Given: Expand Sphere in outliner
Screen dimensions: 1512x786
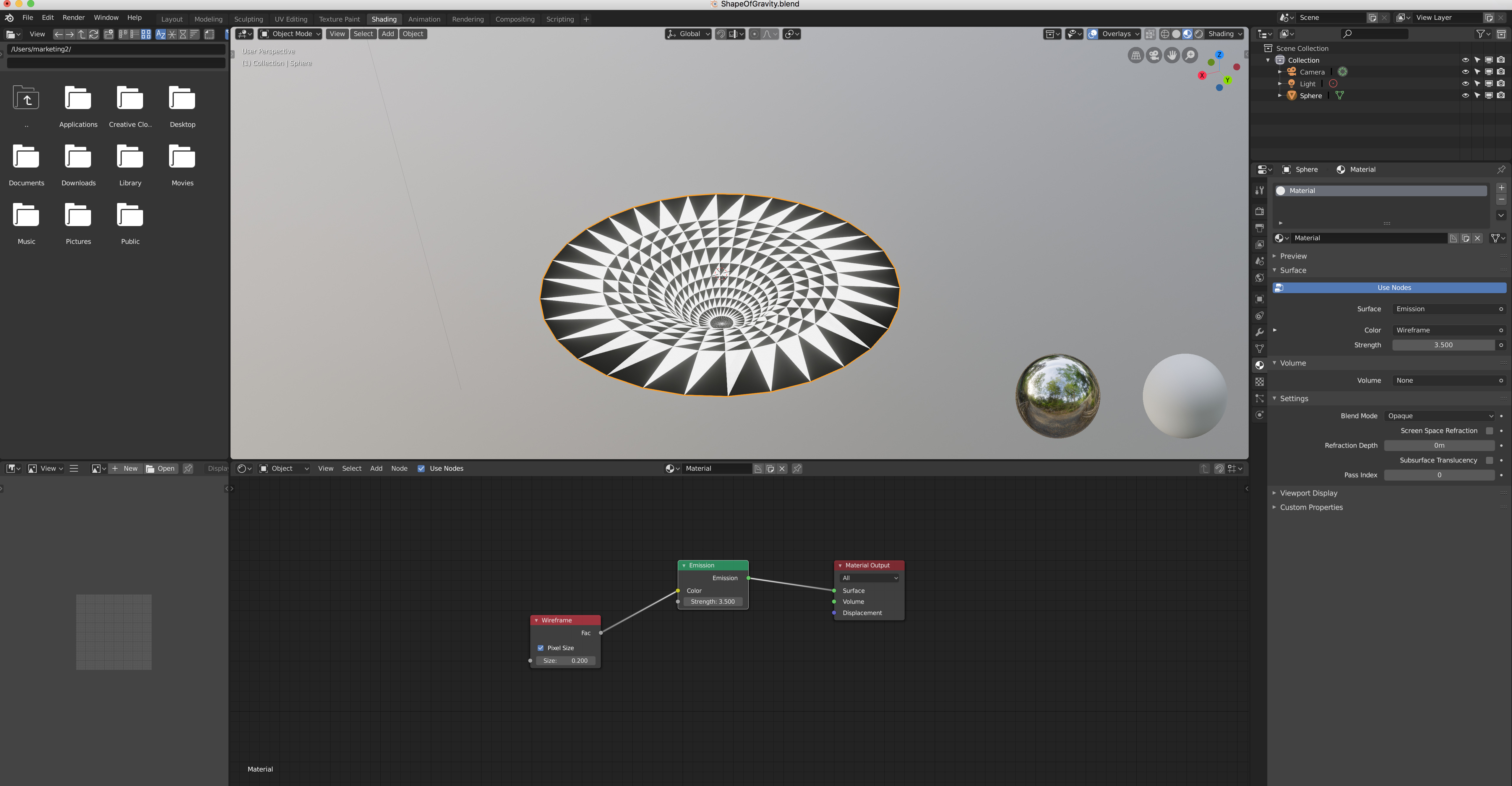Looking at the screenshot, I should pos(1280,95).
